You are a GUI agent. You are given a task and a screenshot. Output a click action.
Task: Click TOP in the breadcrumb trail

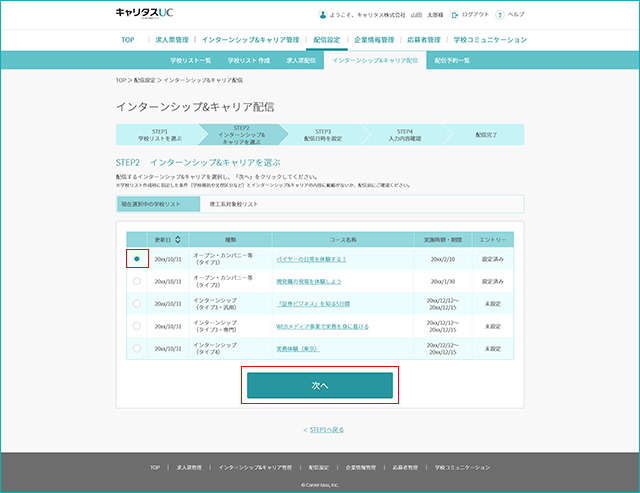click(121, 80)
